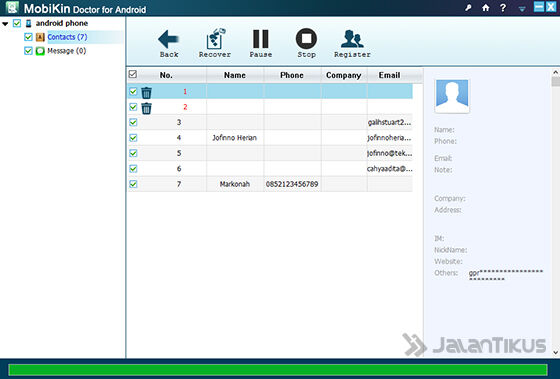560x379 pixels.
Task: Uncheck the checkbox for Markonah row
Action: click(133, 184)
